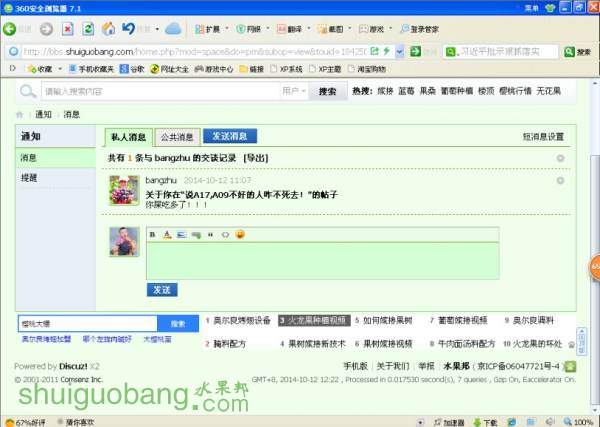600x427 pixels.
Task: Click the home page icon in toolbar
Action: tap(108, 29)
